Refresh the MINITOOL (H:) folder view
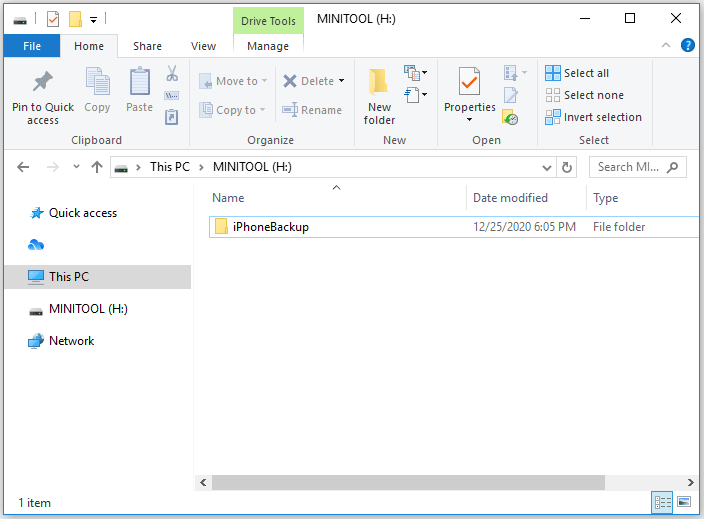The width and height of the screenshot is (704, 519). (x=567, y=167)
